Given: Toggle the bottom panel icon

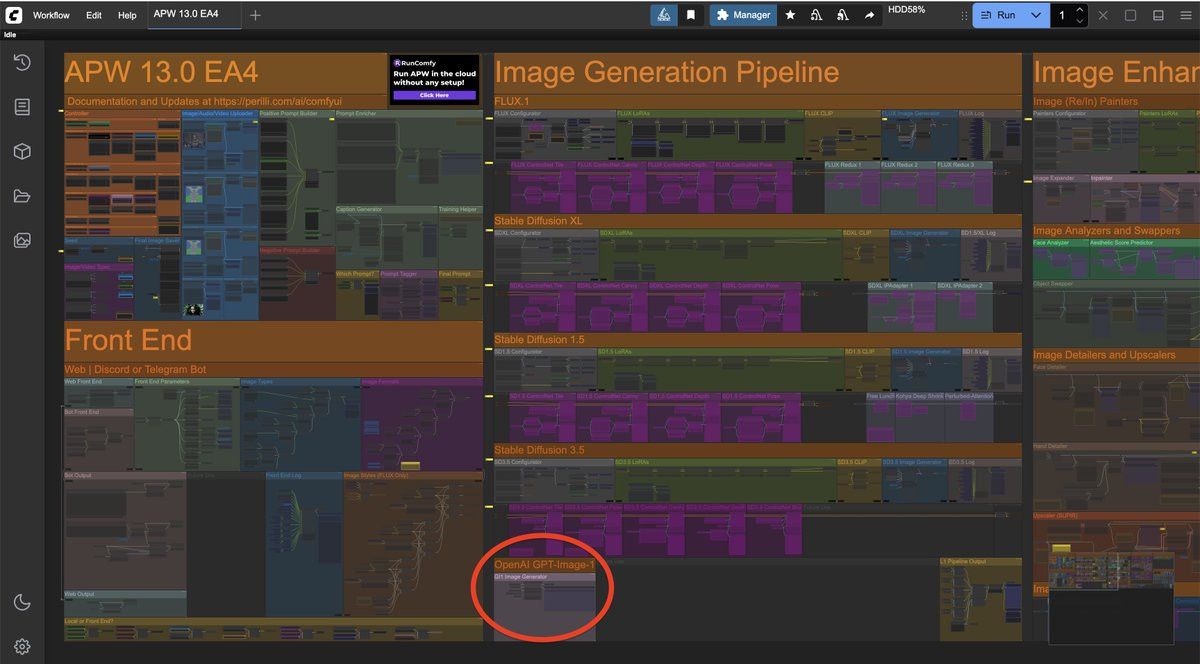Looking at the screenshot, I should tap(1158, 15).
